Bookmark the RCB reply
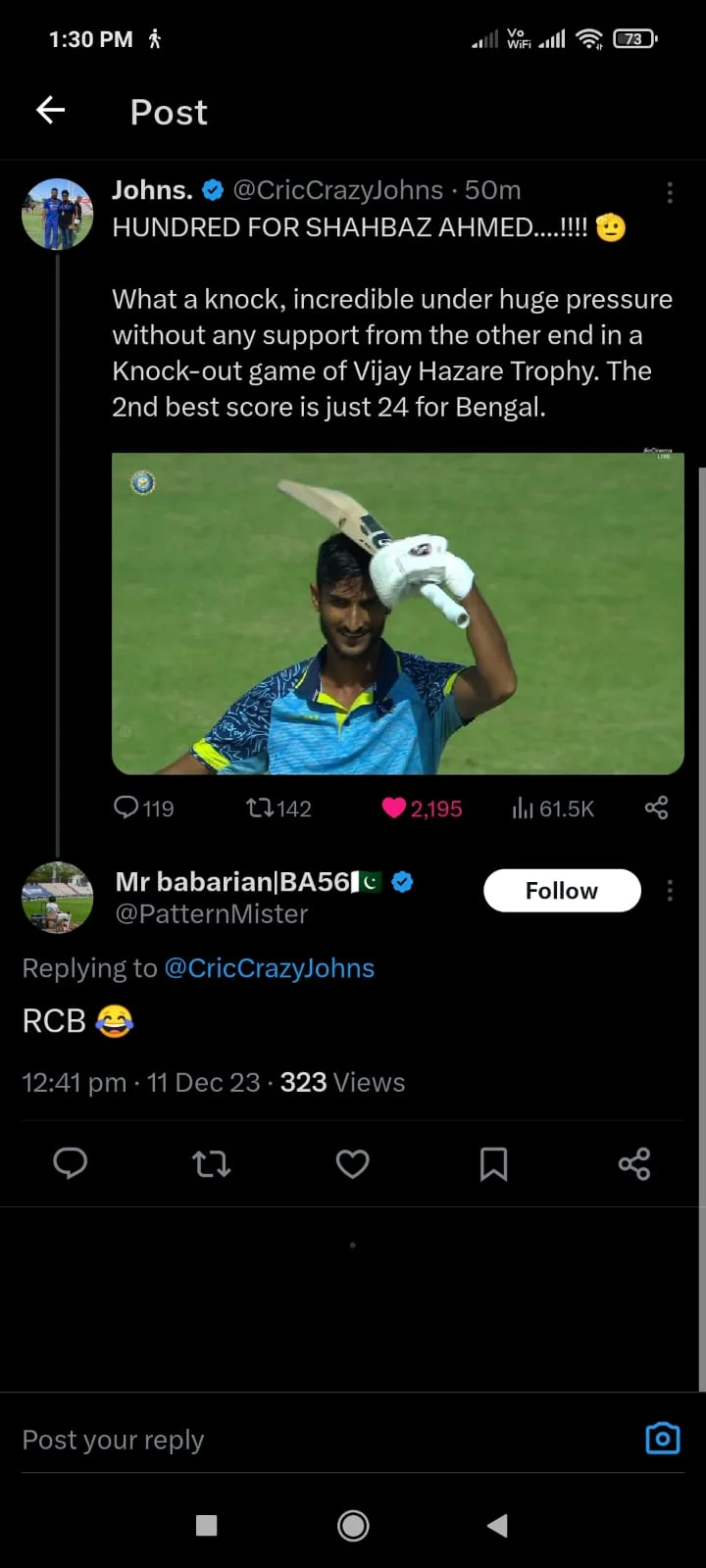 (493, 1163)
